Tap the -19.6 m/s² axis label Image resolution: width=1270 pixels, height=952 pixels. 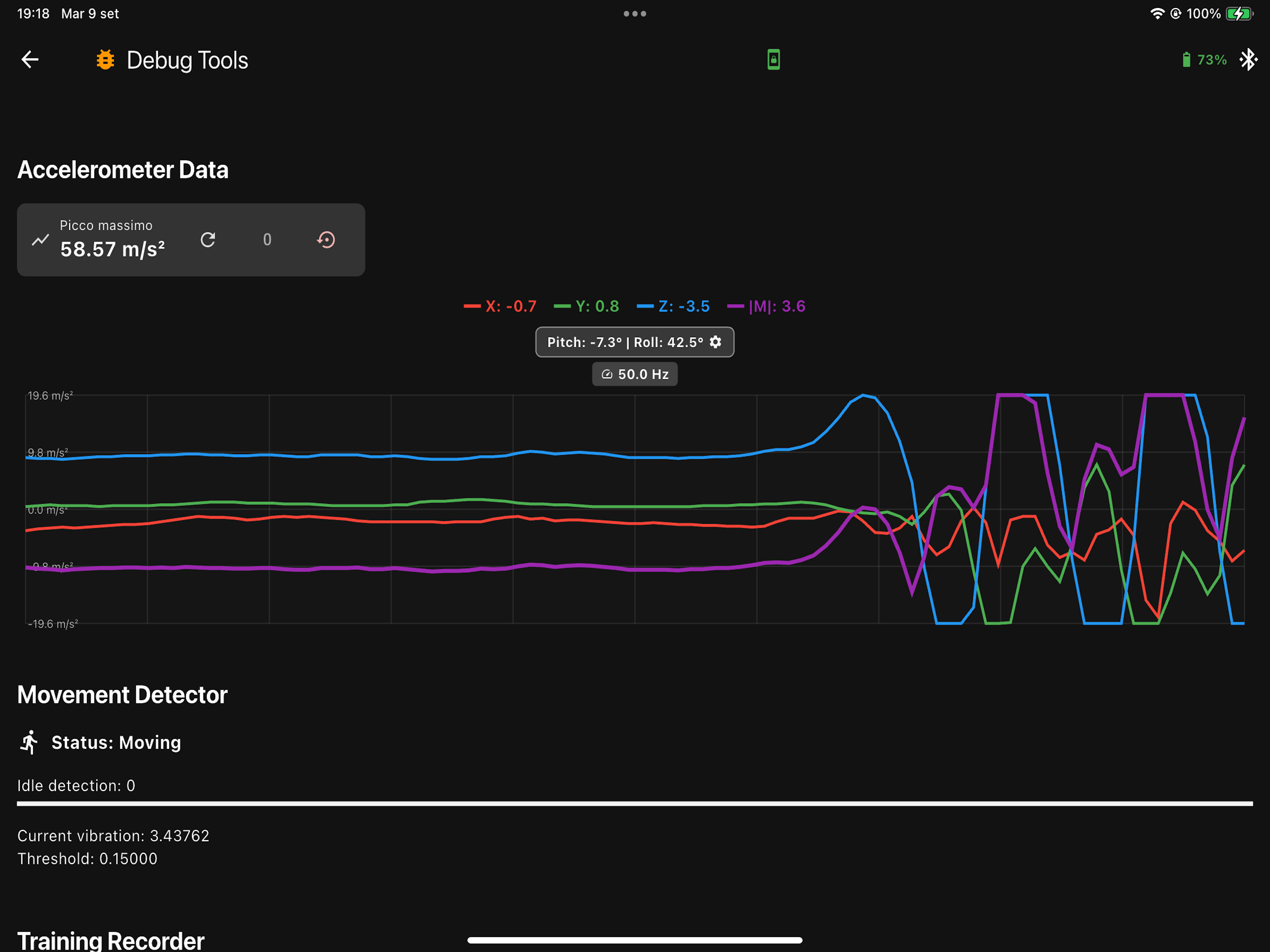53,623
